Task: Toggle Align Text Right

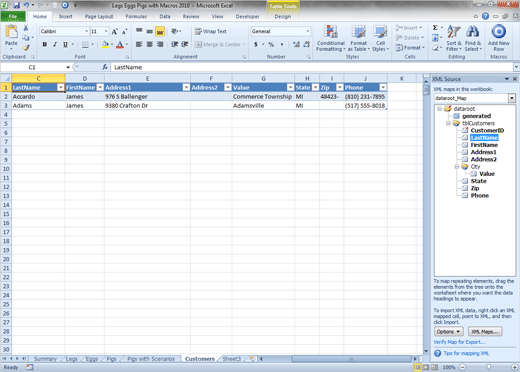Action: coord(160,44)
